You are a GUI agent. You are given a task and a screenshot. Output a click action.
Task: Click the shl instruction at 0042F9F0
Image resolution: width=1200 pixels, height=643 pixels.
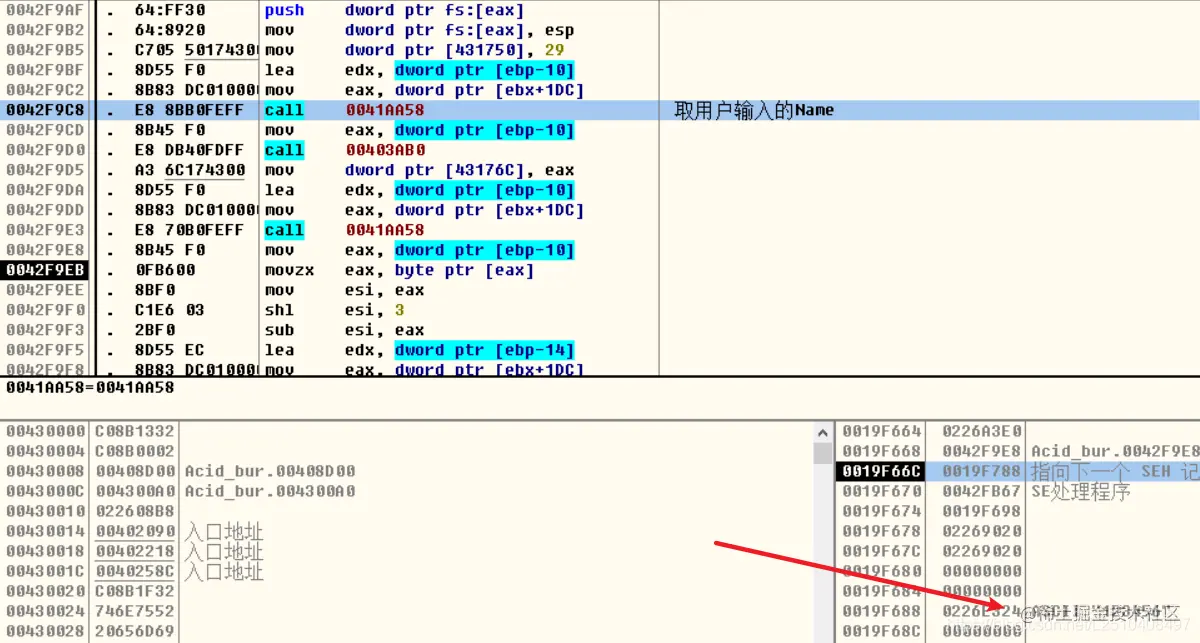click(279, 310)
